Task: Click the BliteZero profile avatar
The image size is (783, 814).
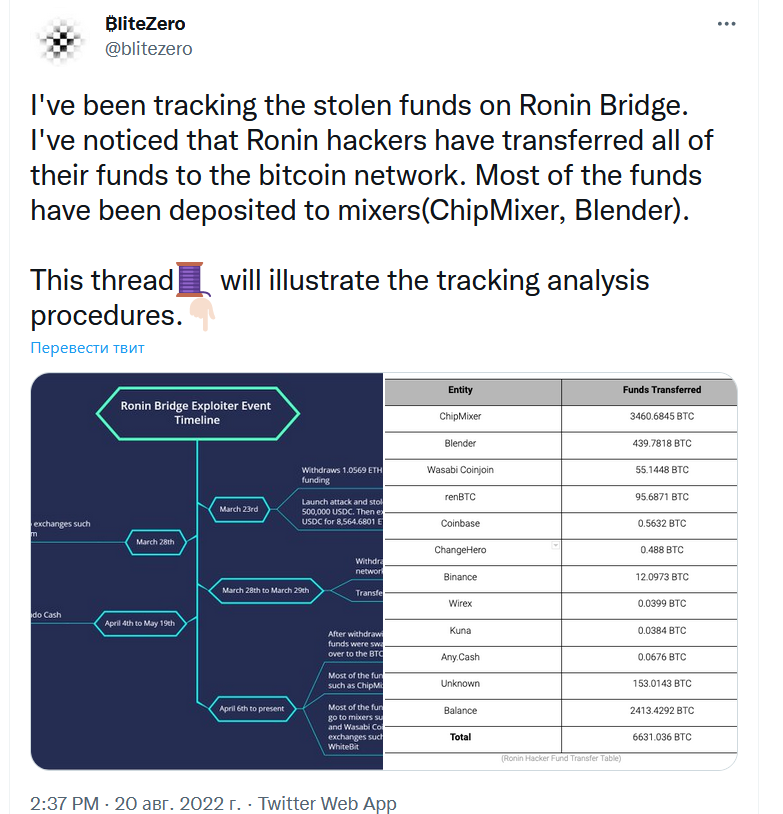Action: click(x=61, y=40)
